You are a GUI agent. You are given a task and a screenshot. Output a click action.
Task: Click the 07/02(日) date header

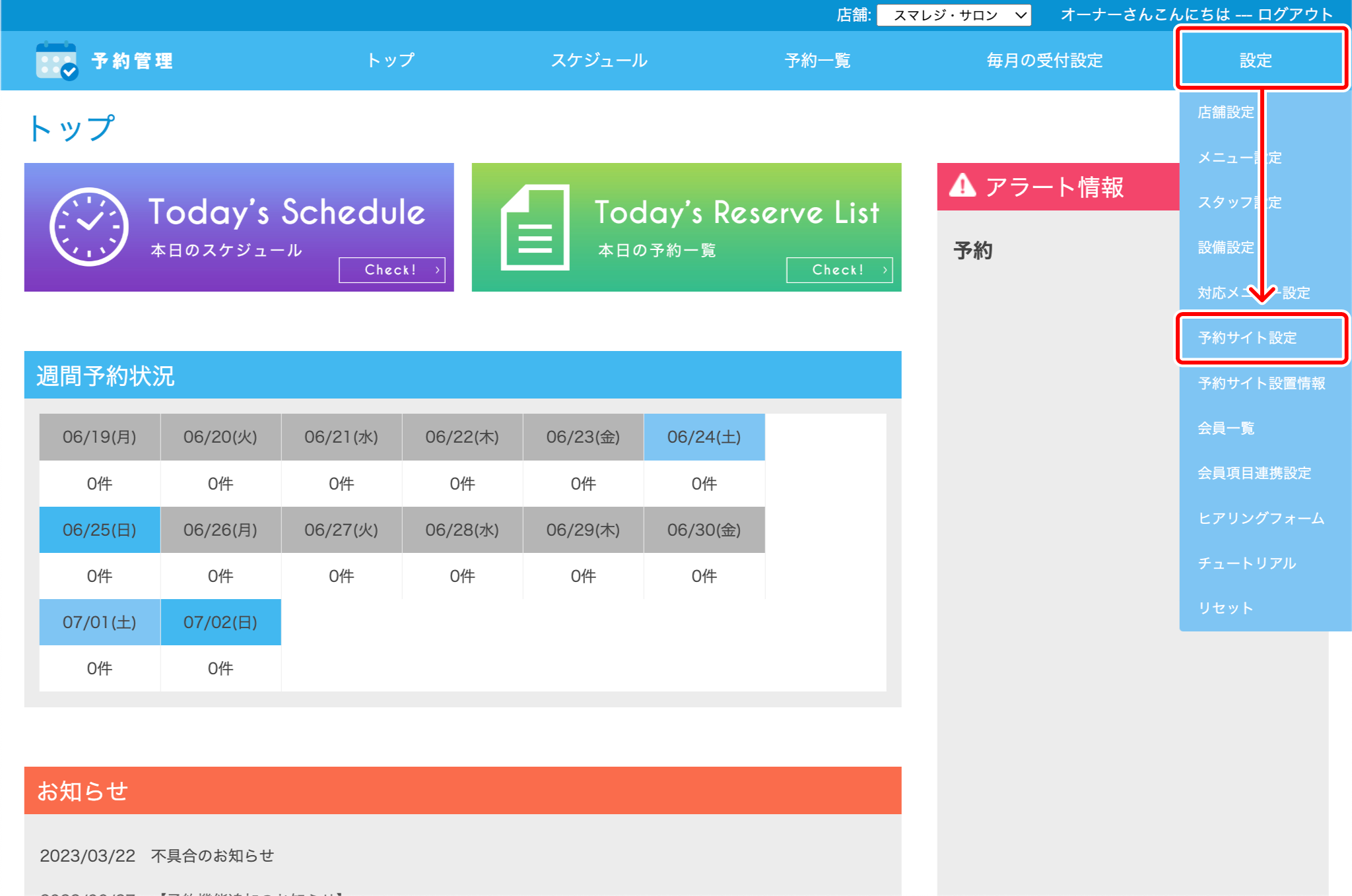coord(220,622)
